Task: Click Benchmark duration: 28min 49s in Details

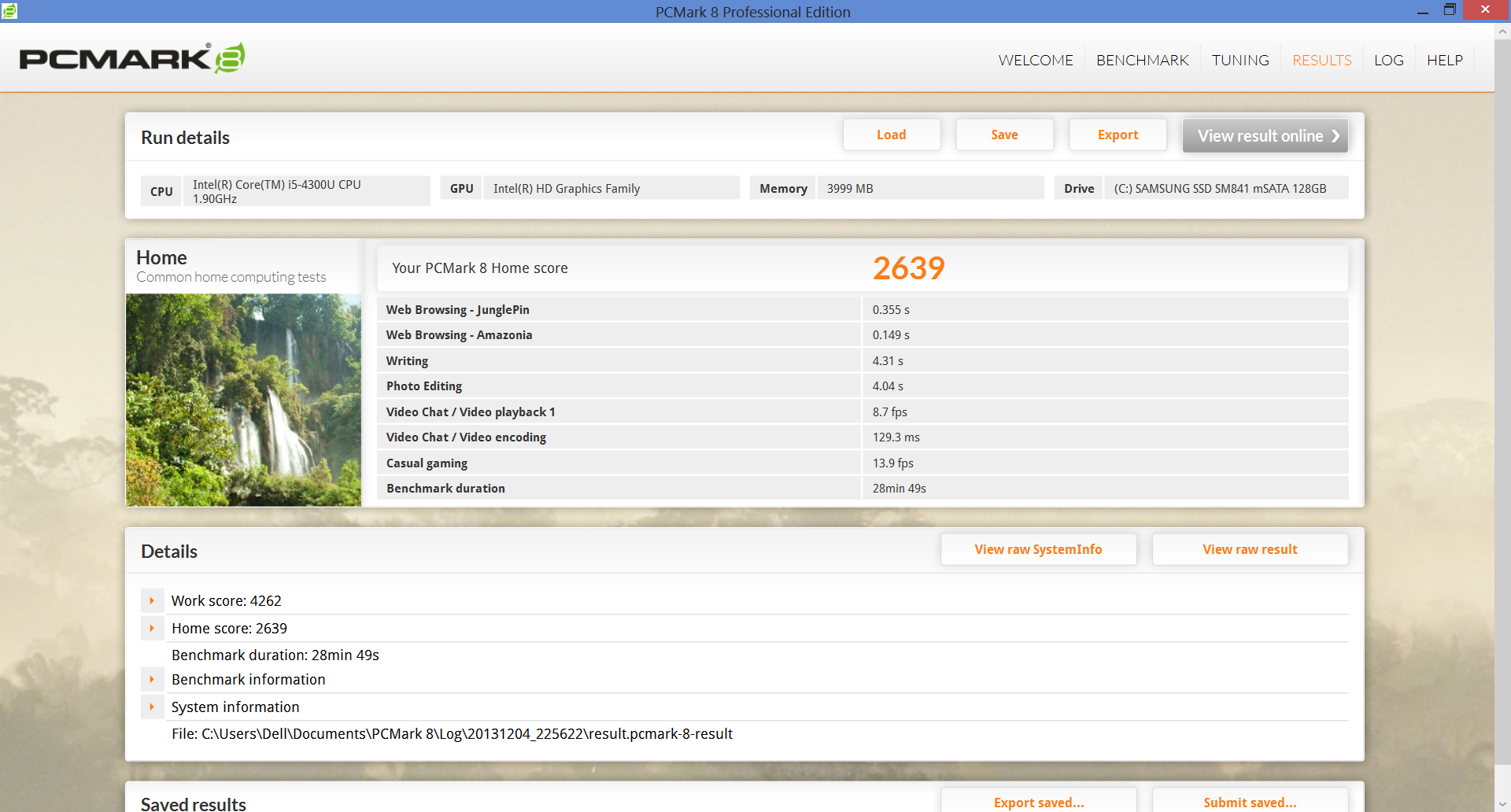Action: 275,655
